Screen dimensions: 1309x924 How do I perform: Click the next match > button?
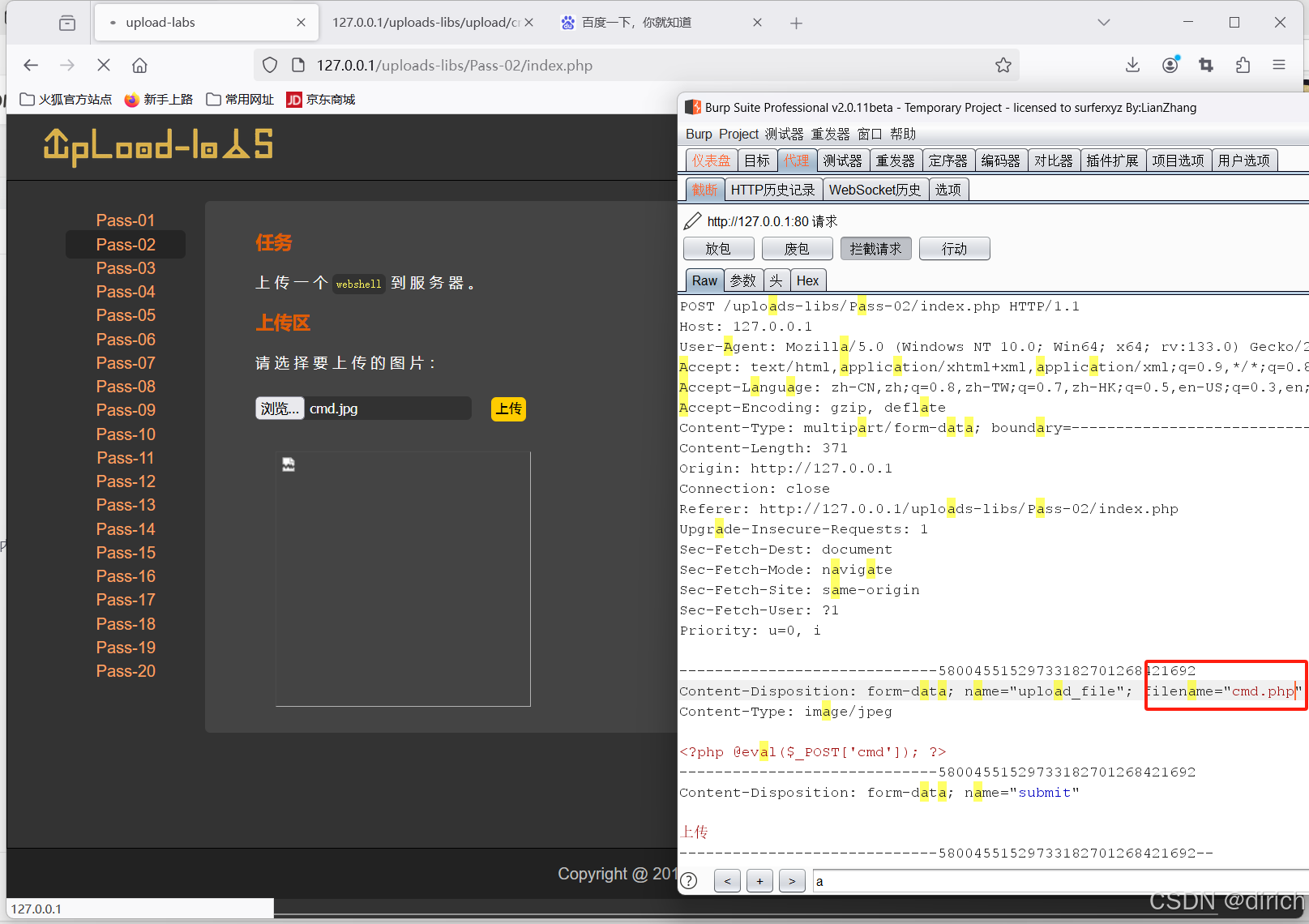coord(792,881)
